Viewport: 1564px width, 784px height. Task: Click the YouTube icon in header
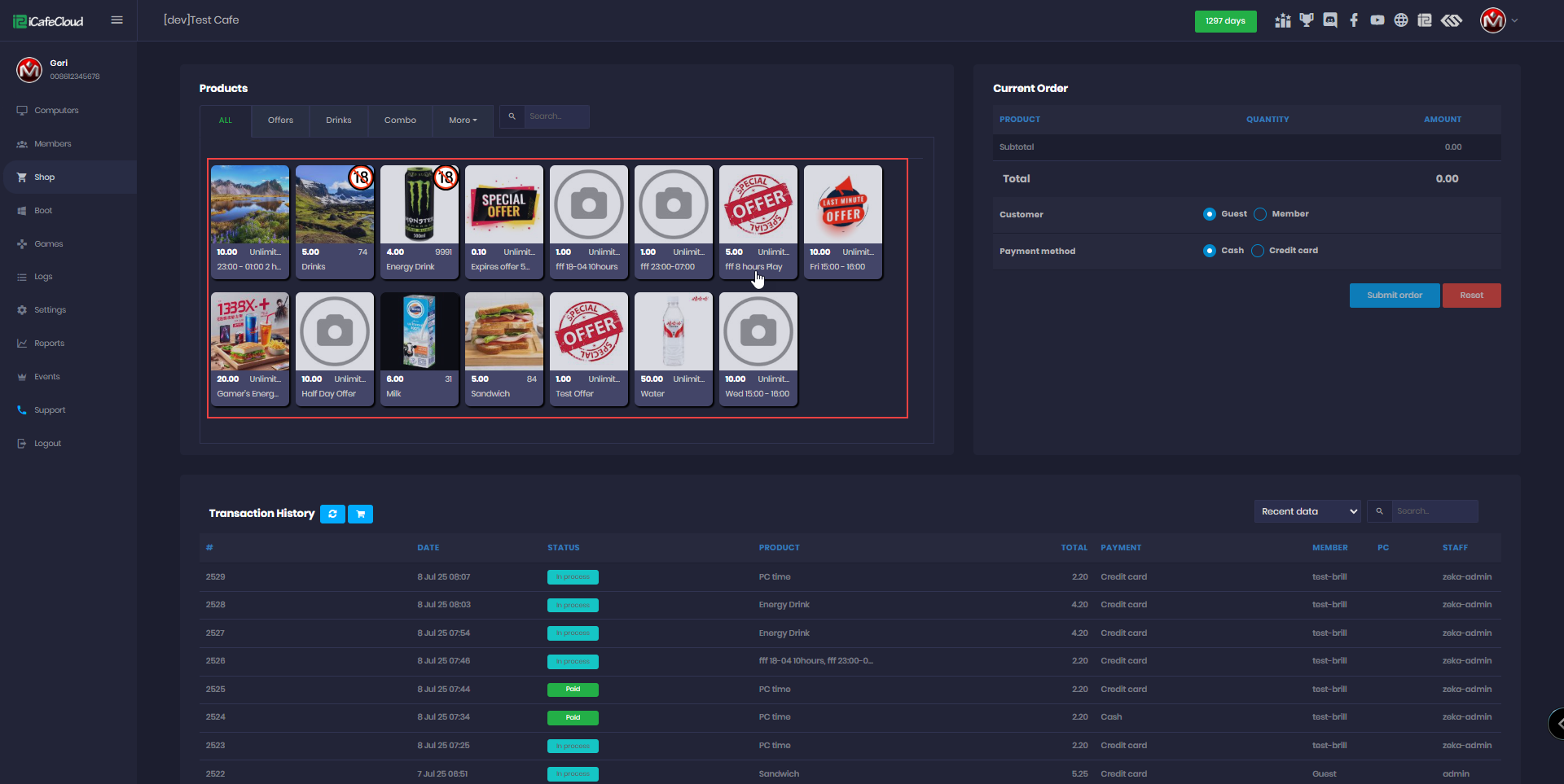pos(1377,20)
